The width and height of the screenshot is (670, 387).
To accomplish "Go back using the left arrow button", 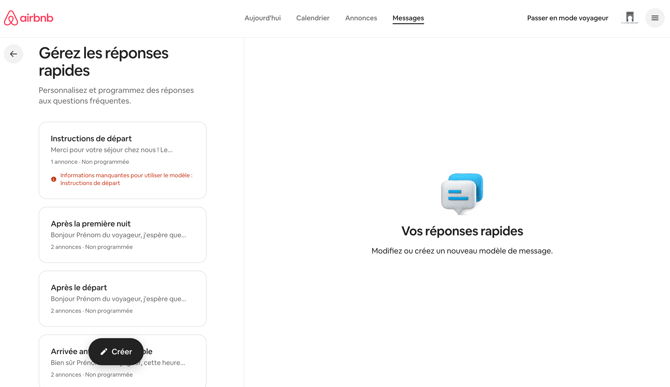I will [14, 54].
